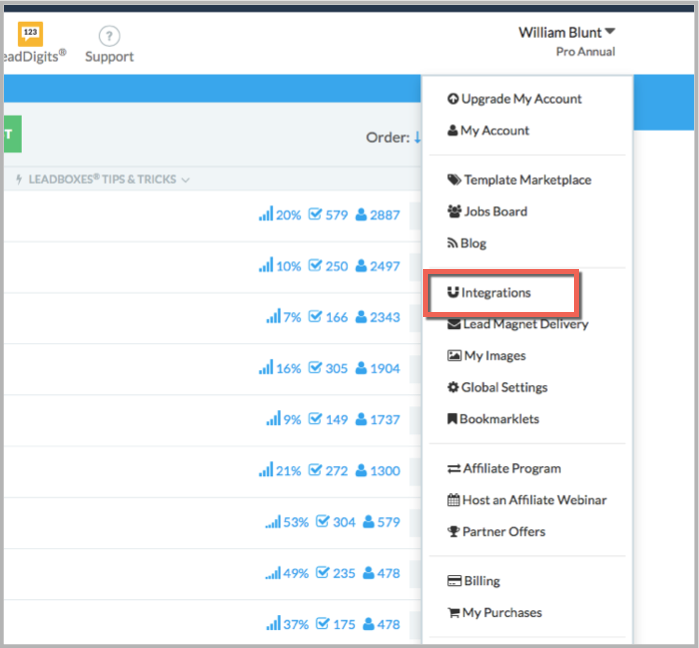Click the group icon beside Jobs Board
The image size is (699, 648).
coord(454,212)
